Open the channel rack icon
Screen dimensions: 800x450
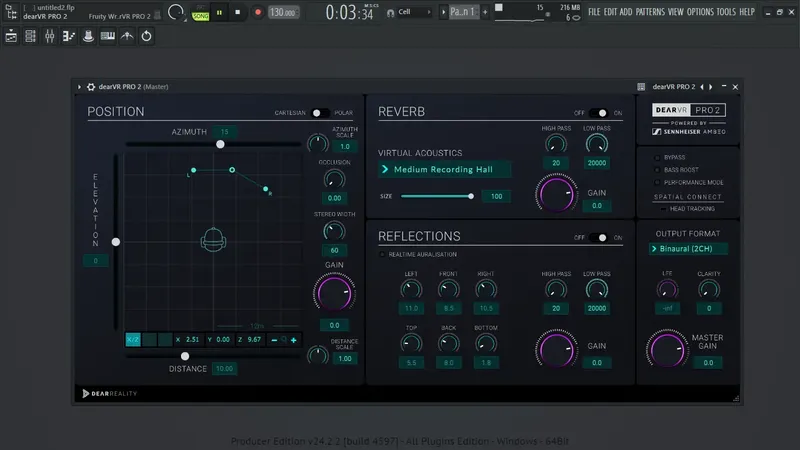click(30, 36)
